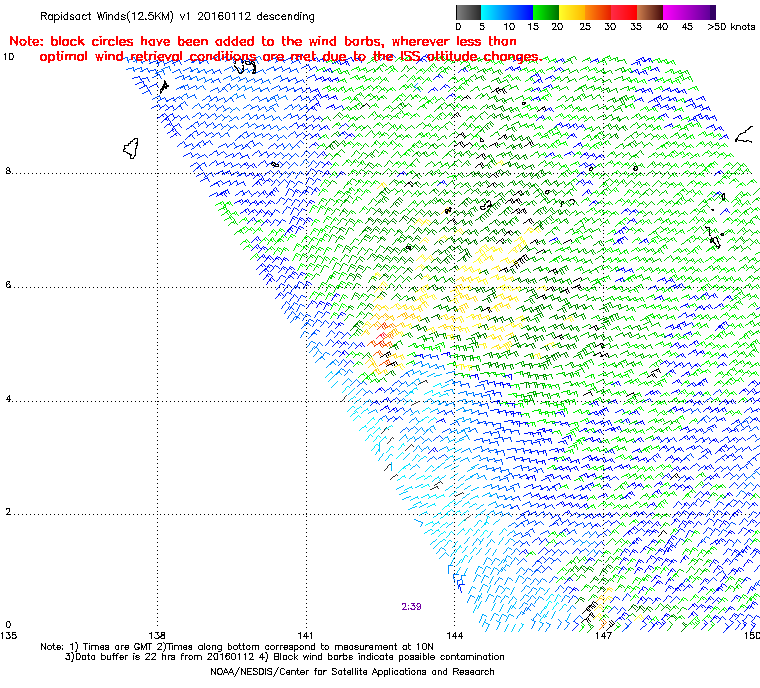Viewport: 760px width, 688px height.
Task: Click the "Rapidscat Winds(12.5KM) v1 20160112 descending" title
Action: pos(177,16)
